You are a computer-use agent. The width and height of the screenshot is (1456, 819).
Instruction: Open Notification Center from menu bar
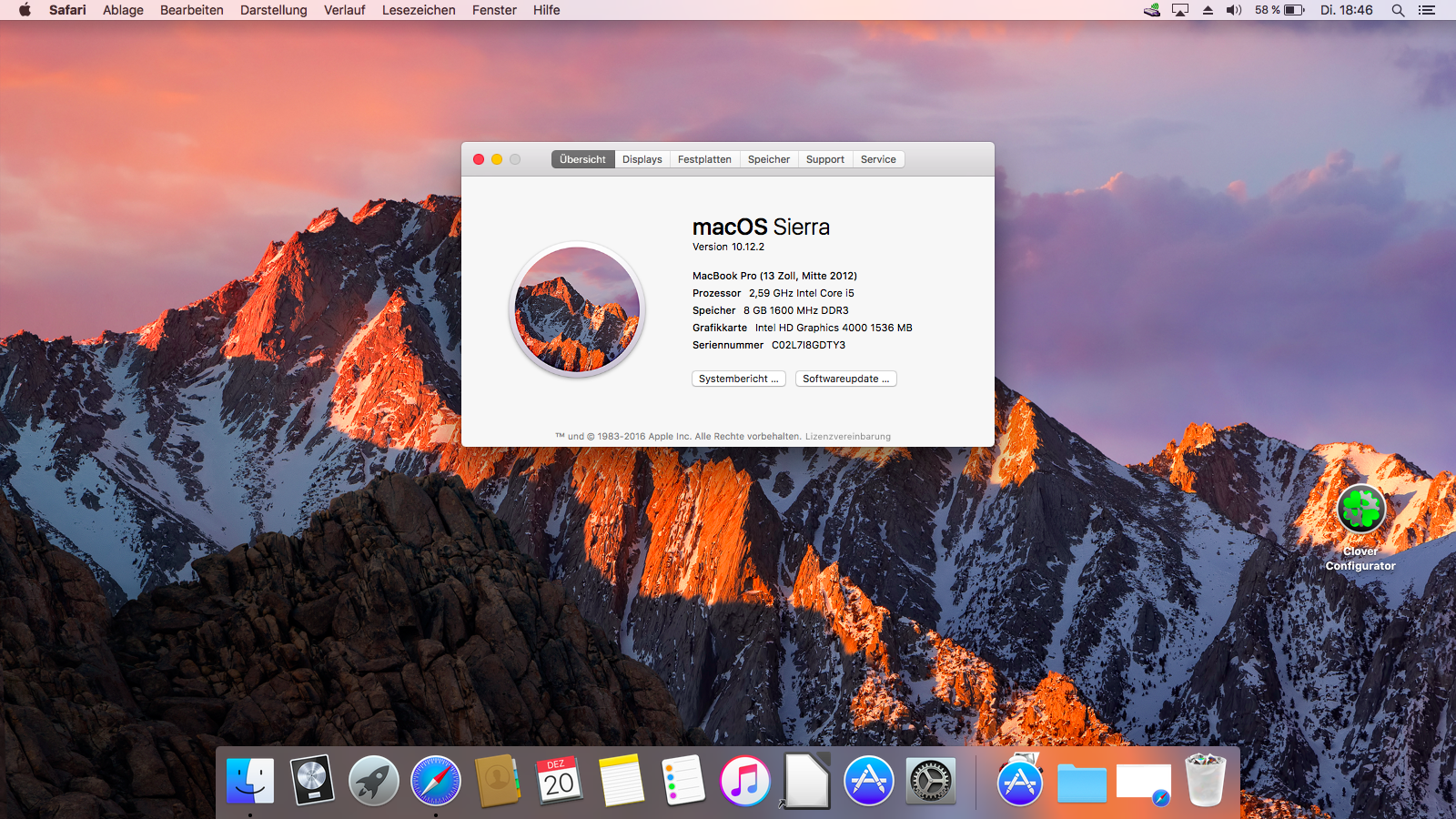[1427, 10]
